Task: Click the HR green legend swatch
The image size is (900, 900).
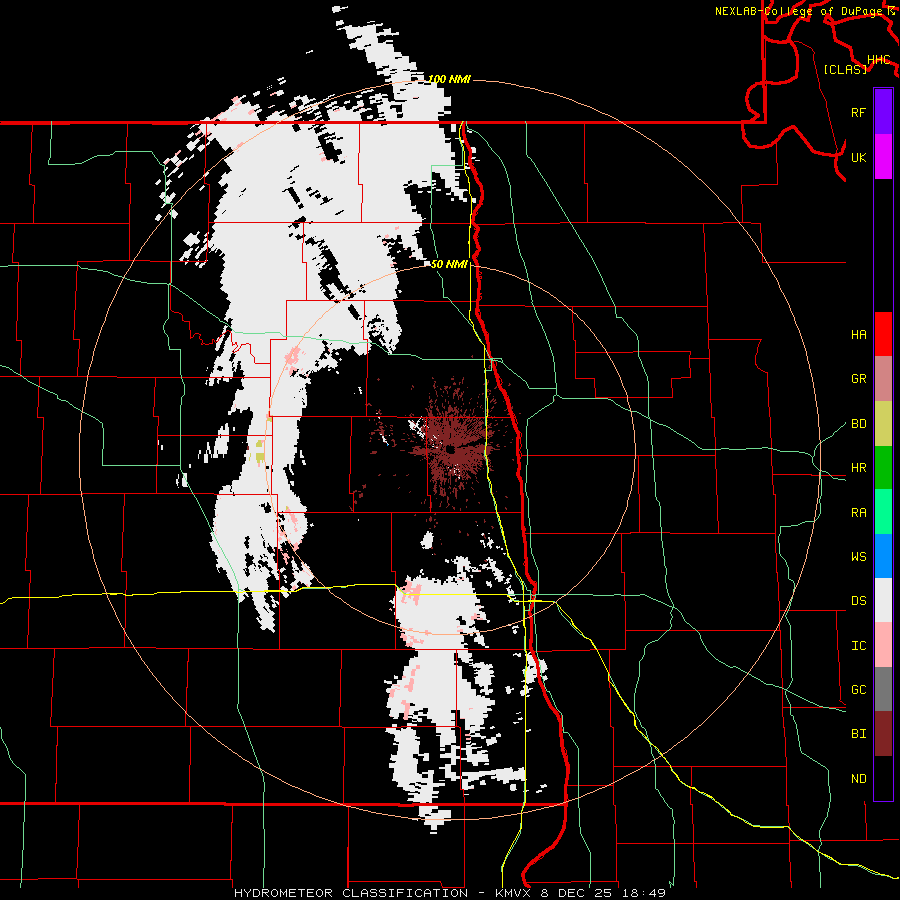Action: coord(883,467)
